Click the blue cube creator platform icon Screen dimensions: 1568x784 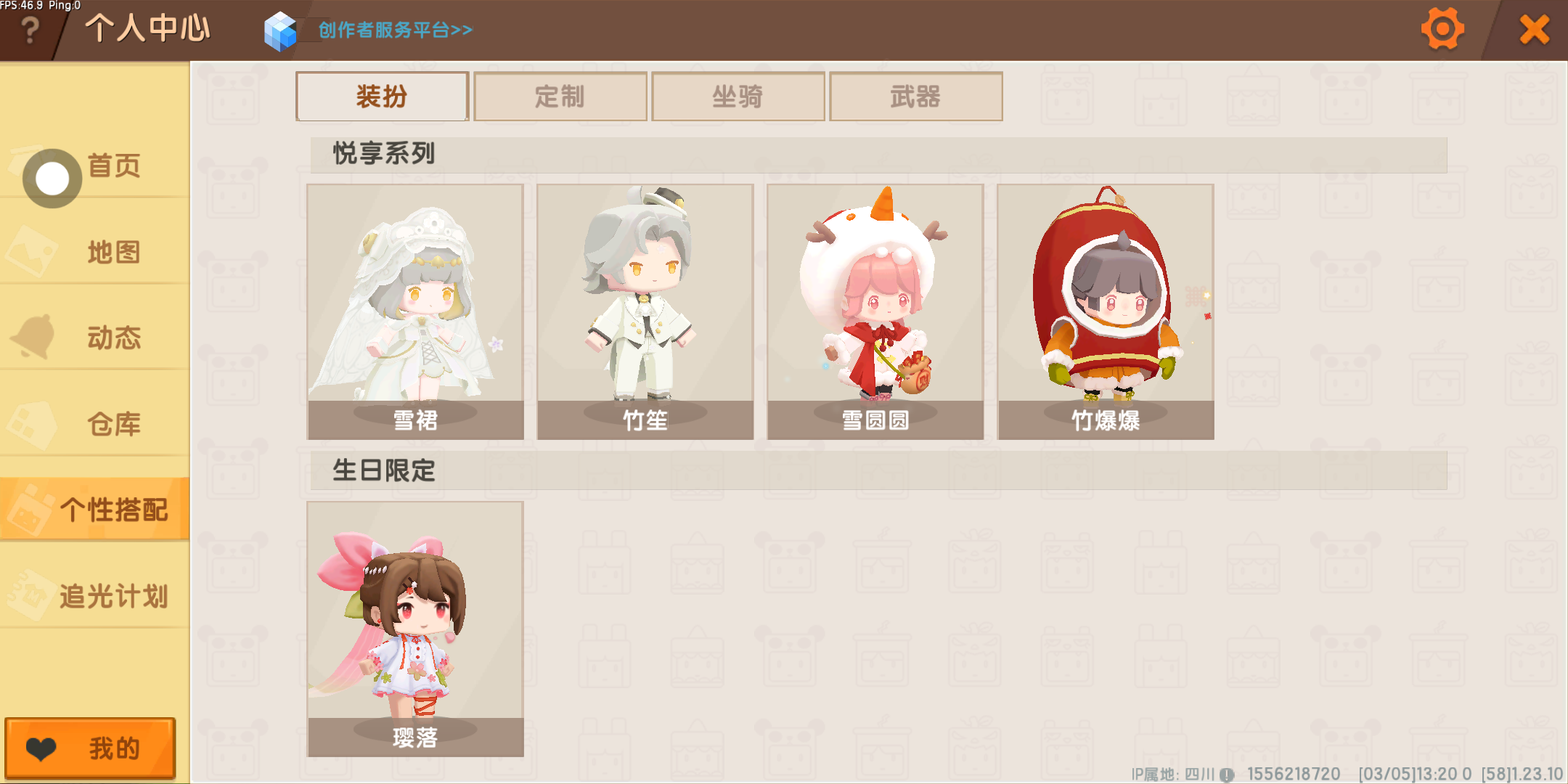(280, 31)
